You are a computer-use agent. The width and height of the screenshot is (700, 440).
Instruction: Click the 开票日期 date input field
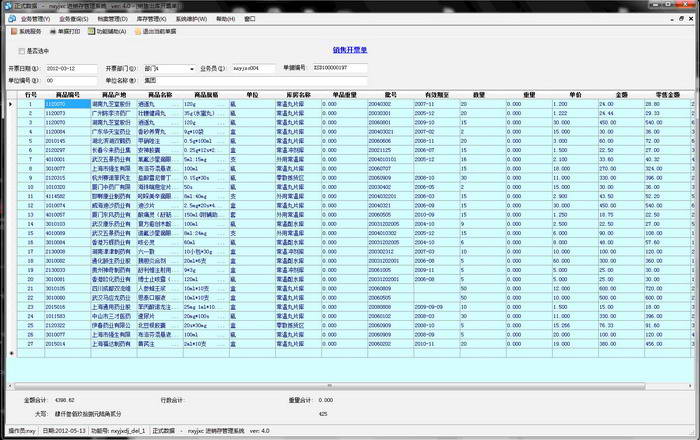(x=71, y=69)
